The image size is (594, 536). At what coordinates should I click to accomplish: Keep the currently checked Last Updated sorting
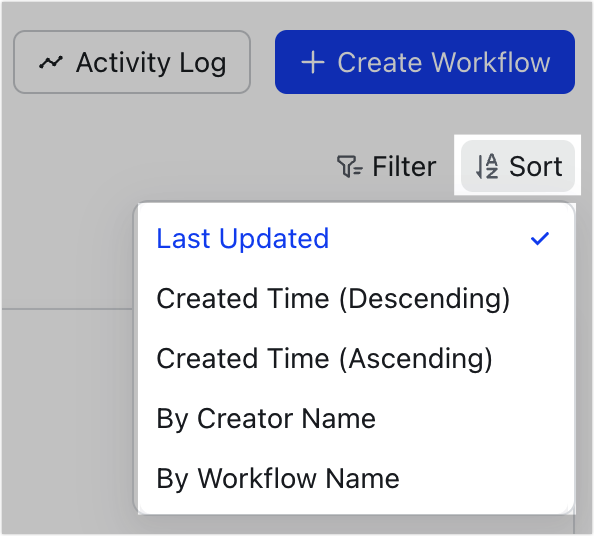point(356,239)
